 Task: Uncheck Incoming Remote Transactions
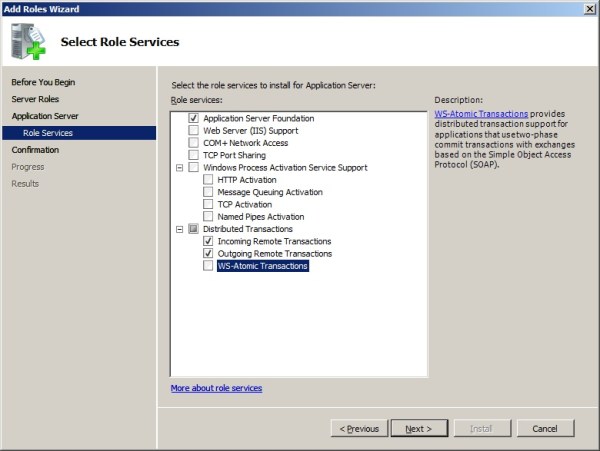(208, 241)
